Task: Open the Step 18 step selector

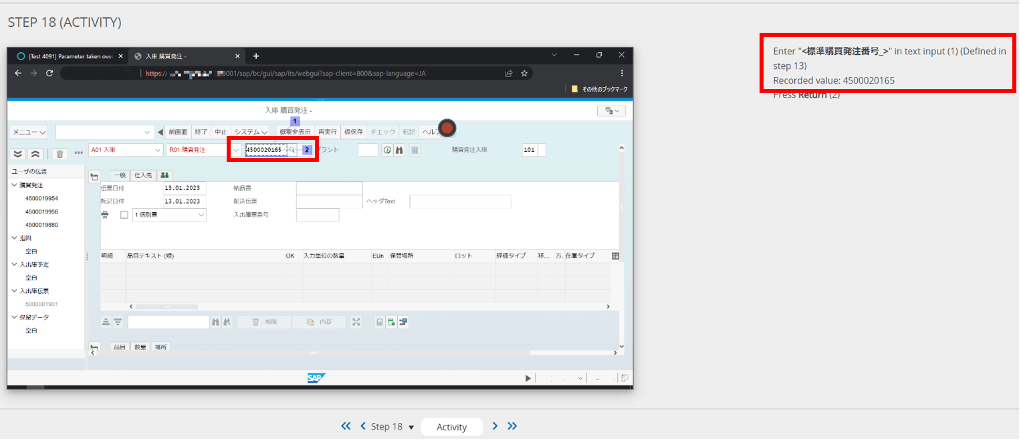Action: point(392,427)
